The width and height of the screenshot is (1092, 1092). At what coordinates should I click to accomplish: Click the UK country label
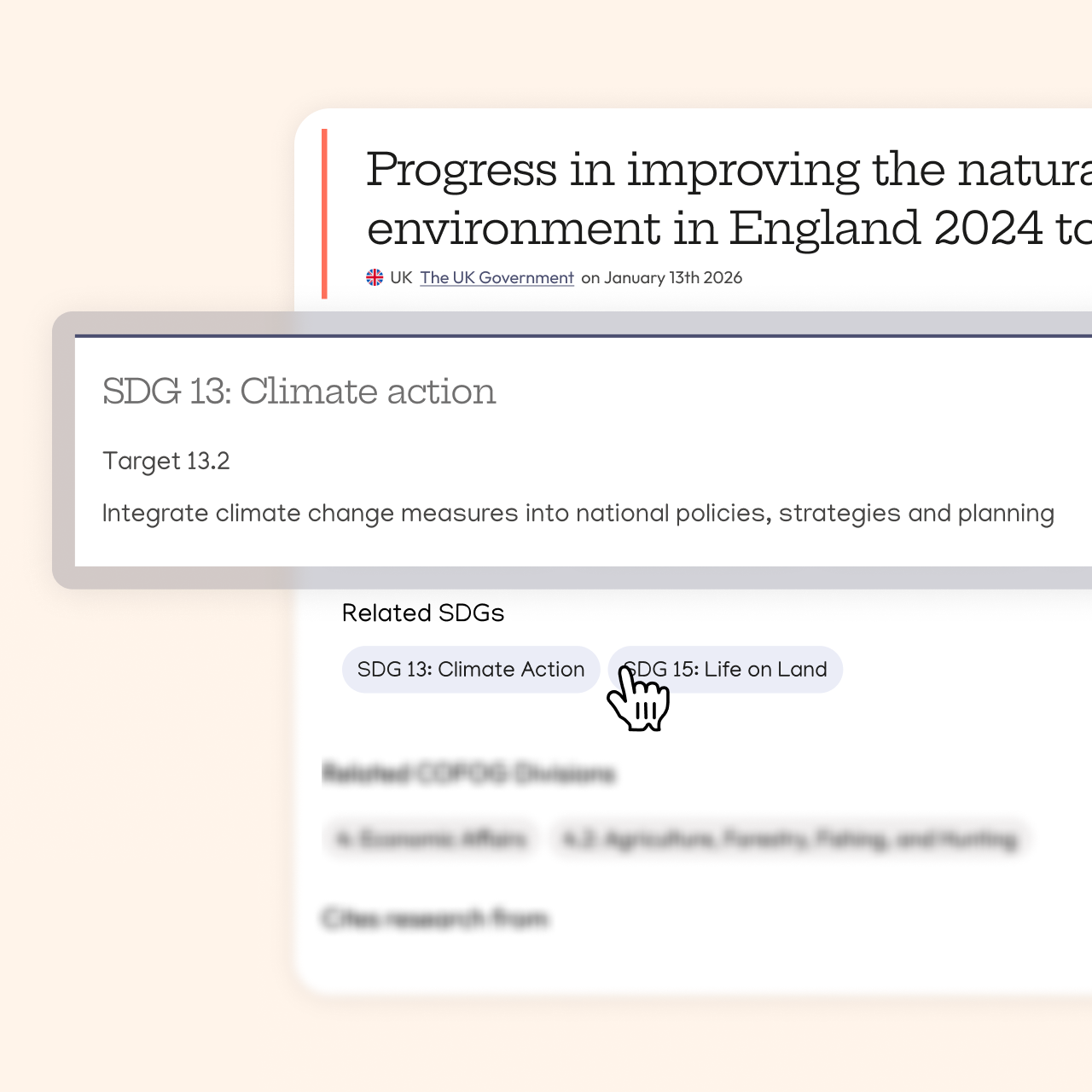(x=401, y=277)
